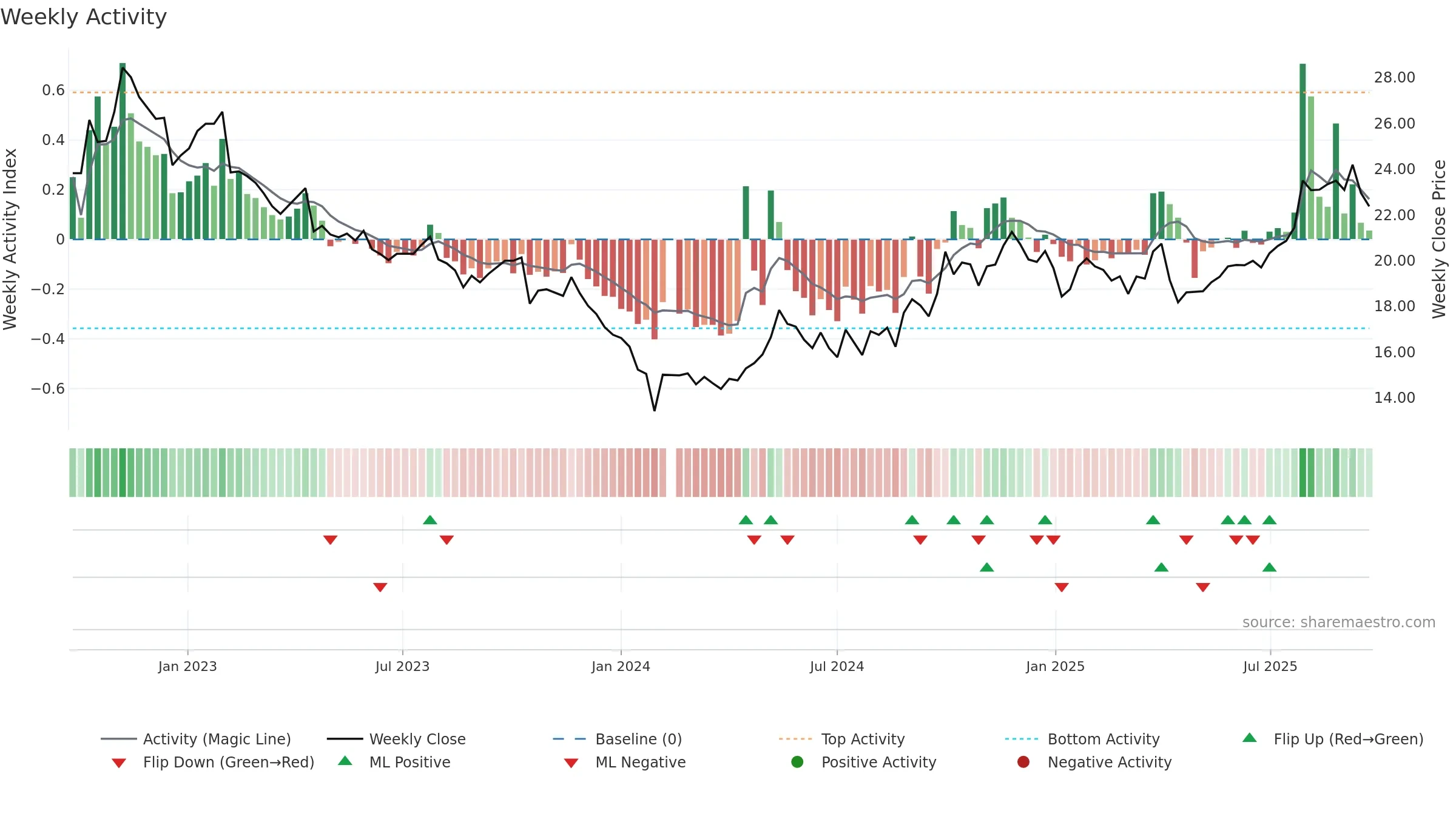Click the 'Jan 2025' axis tick label

pyautogui.click(x=1055, y=666)
